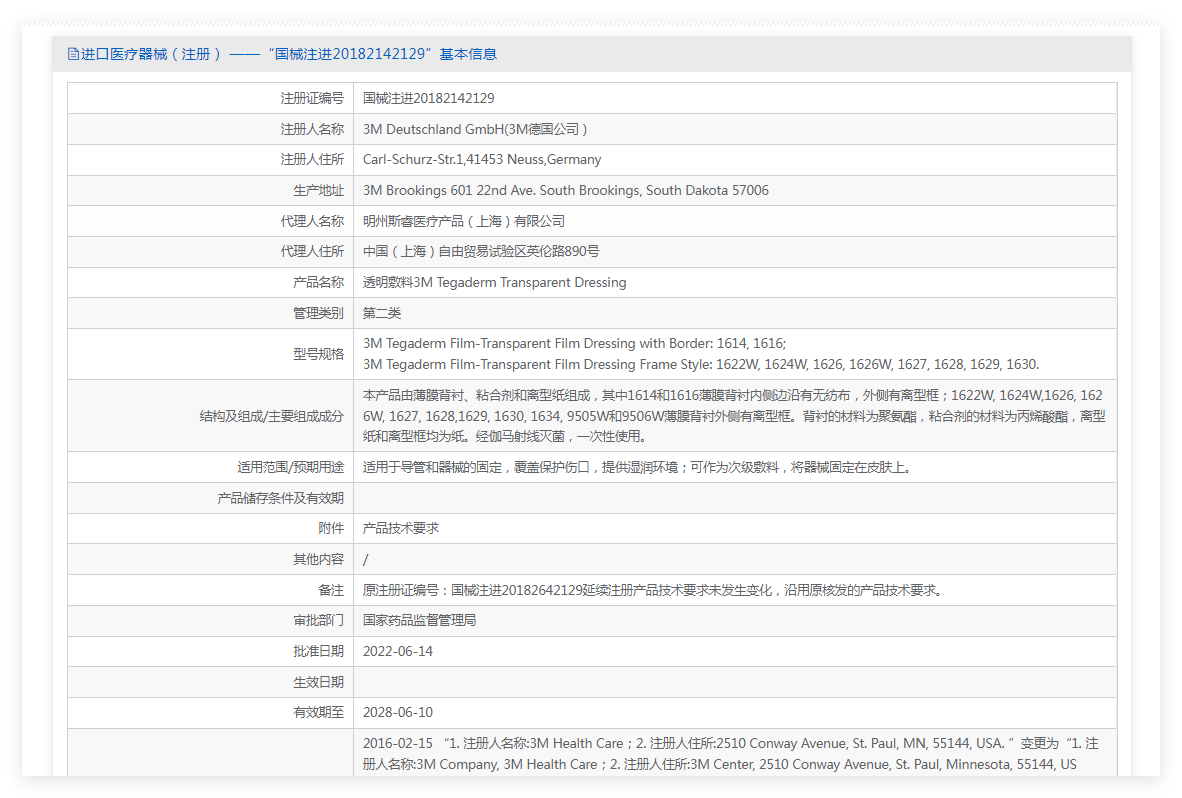Select the slash value in 其他内容 row
1182x798 pixels.
point(366,560)
